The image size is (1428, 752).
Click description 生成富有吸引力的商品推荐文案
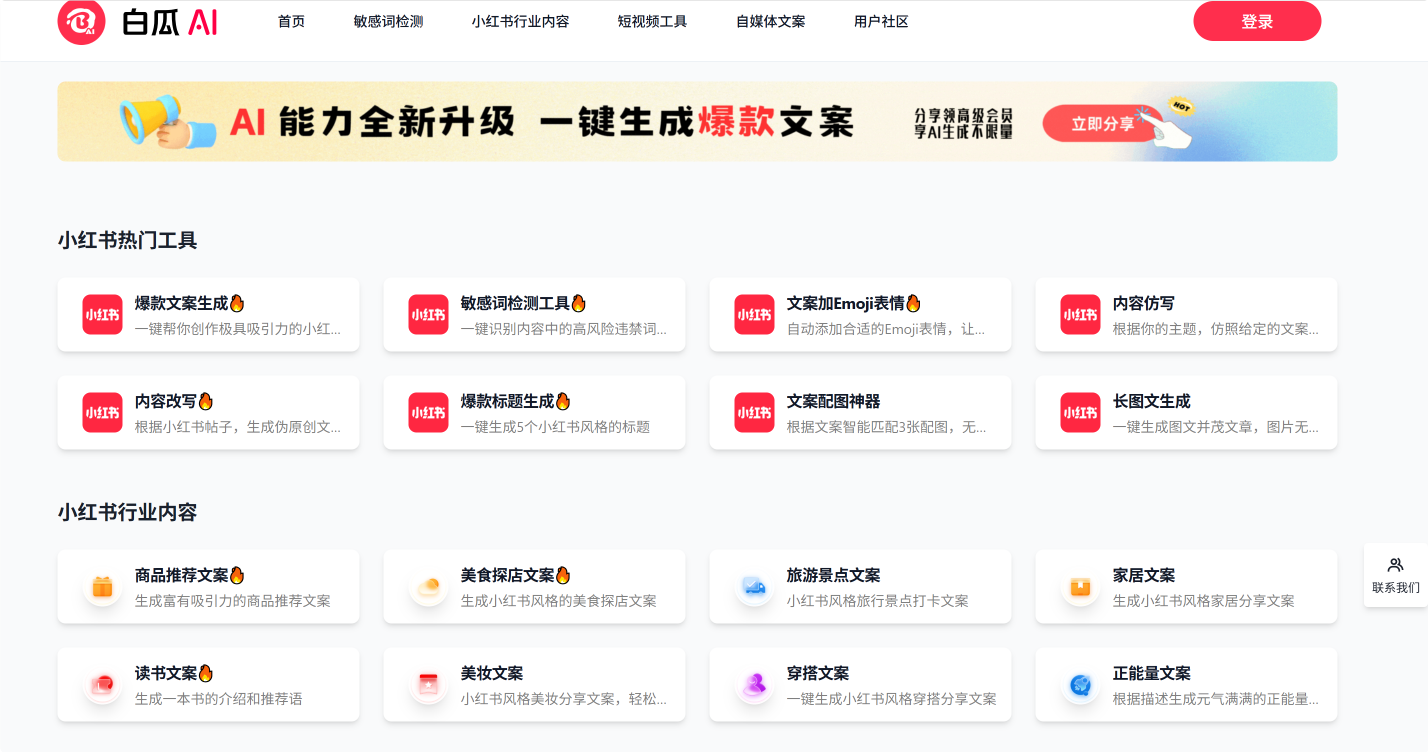click(x=233, y=601)
